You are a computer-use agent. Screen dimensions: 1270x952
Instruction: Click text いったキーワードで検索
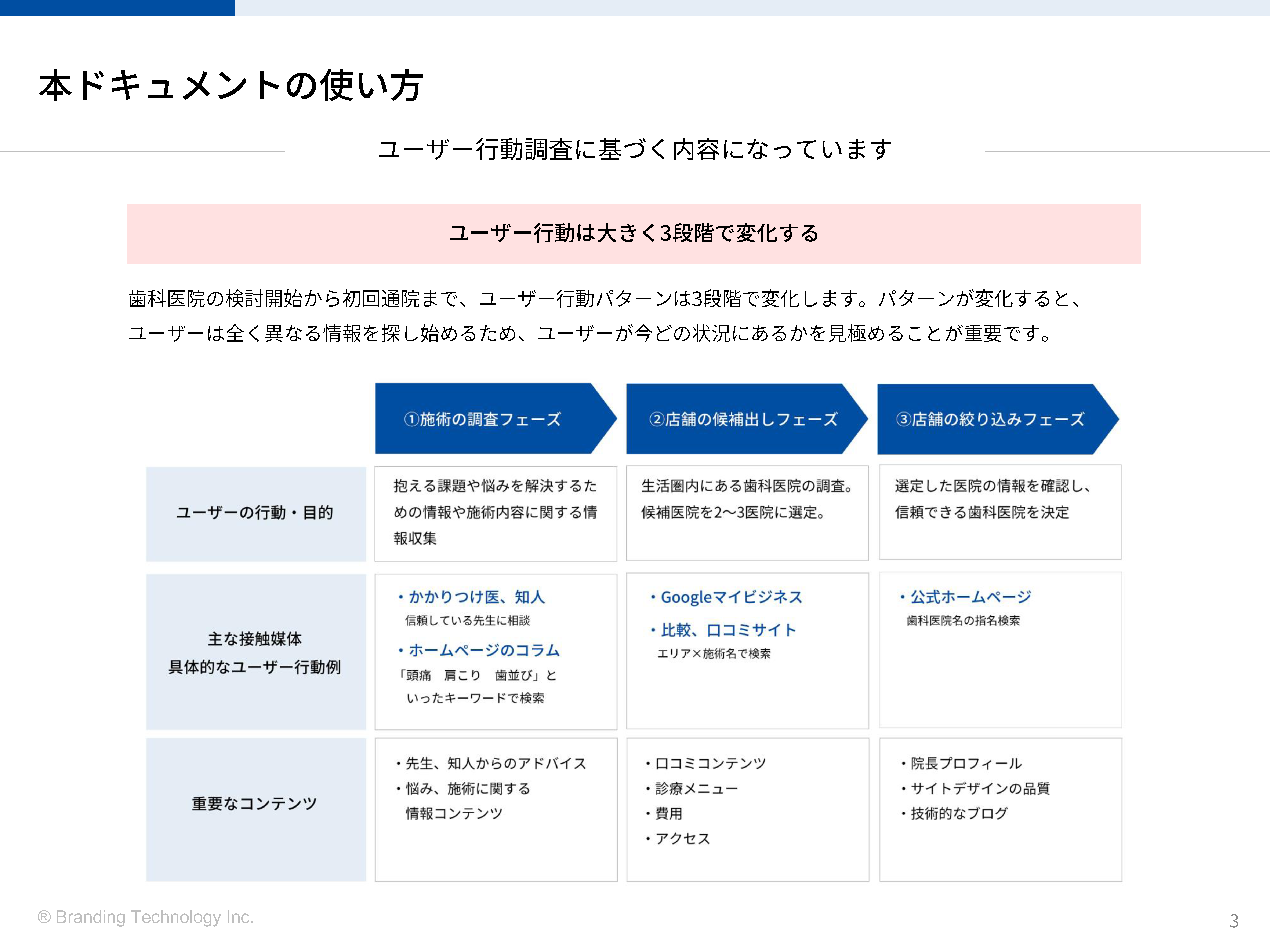pos(475,698)
